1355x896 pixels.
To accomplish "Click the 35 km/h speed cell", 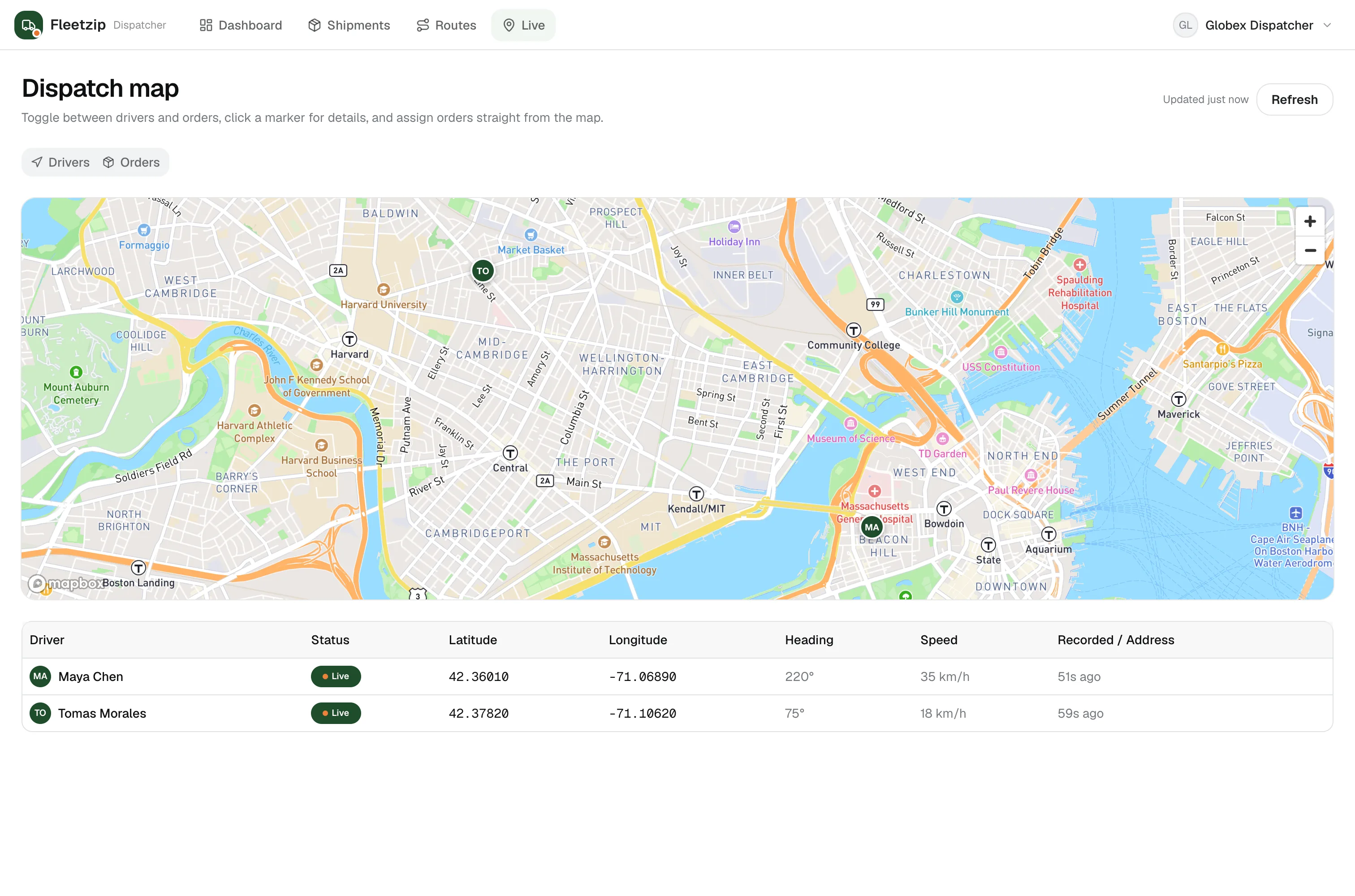I will [x=945, y=676].
